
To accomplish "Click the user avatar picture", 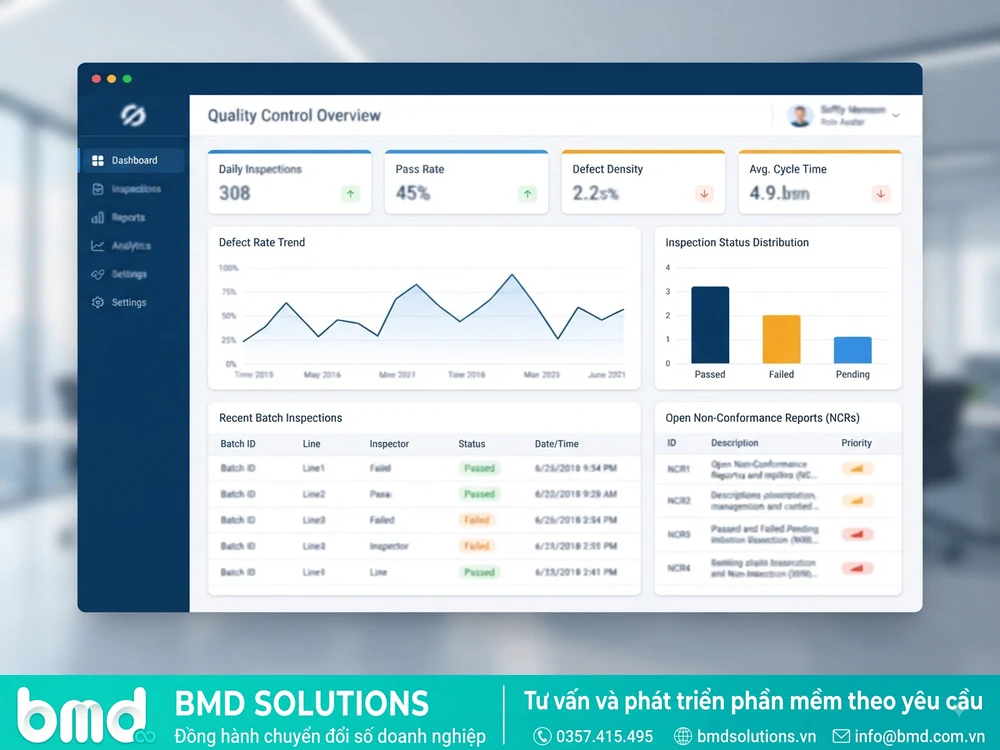I will point(800,115).
